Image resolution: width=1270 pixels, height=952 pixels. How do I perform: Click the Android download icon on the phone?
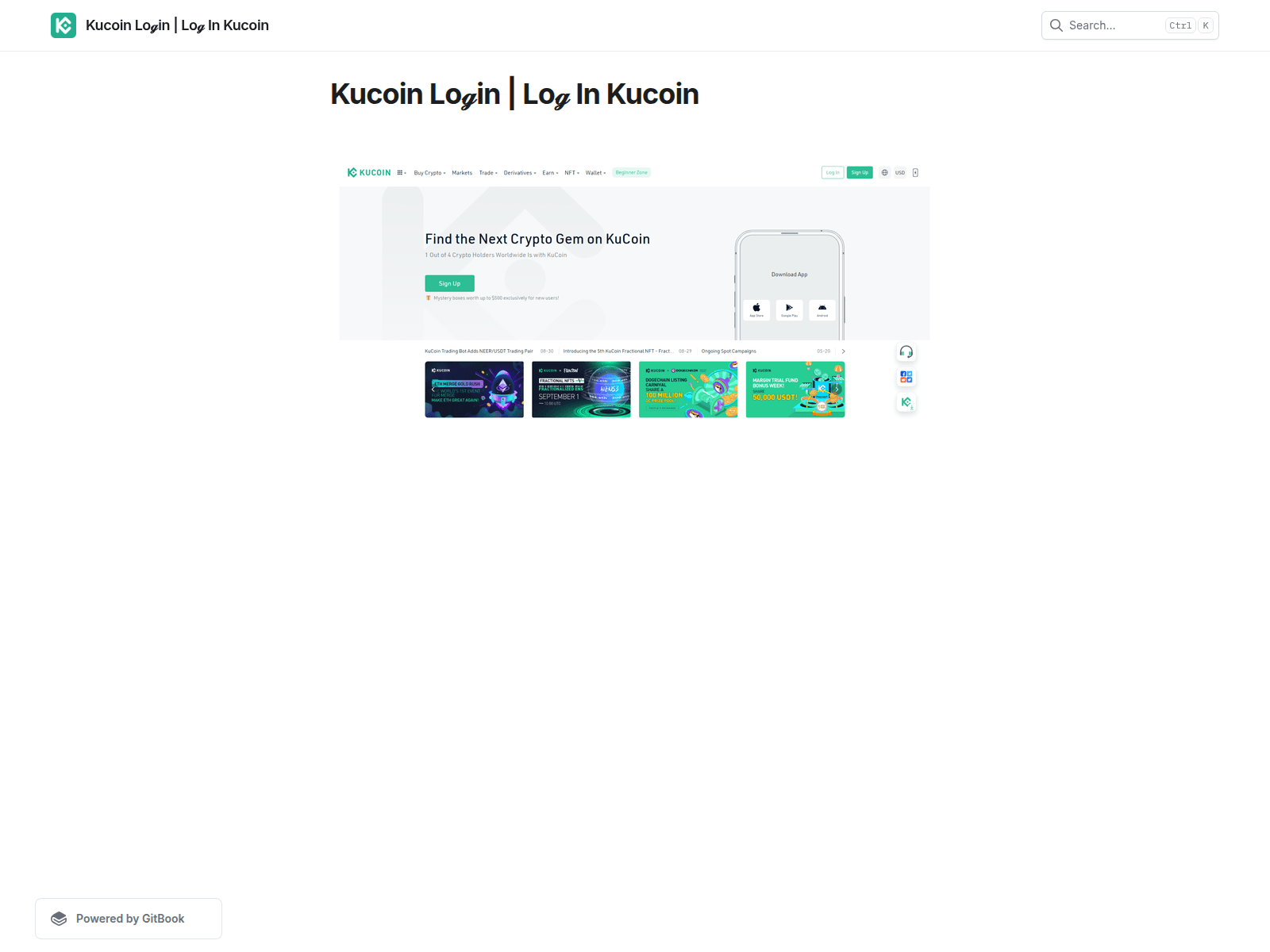pyautogui.click(x=822, y=309)
